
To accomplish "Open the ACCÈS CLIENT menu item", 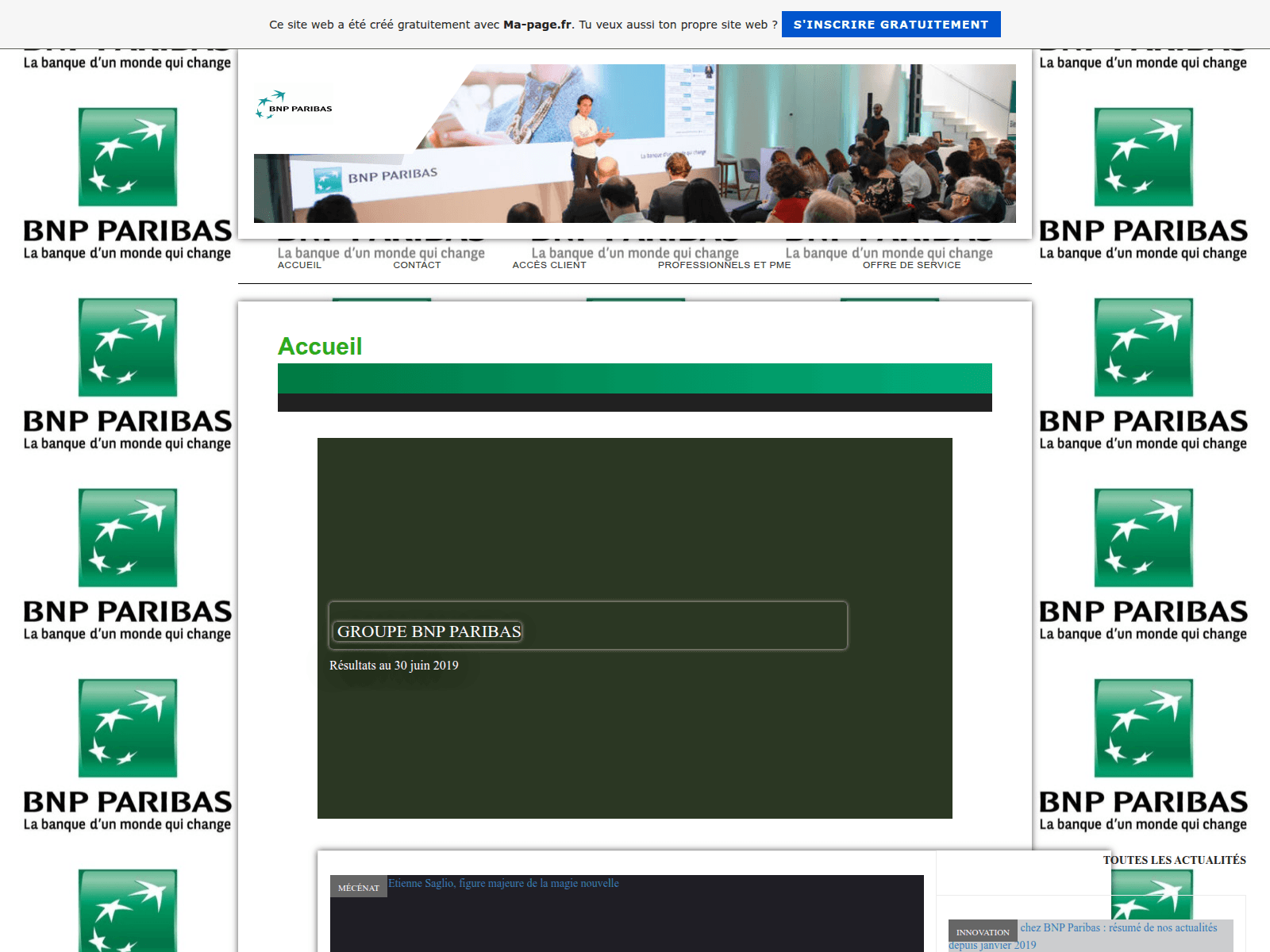I will pyautogui.click(x=549, y=265).
